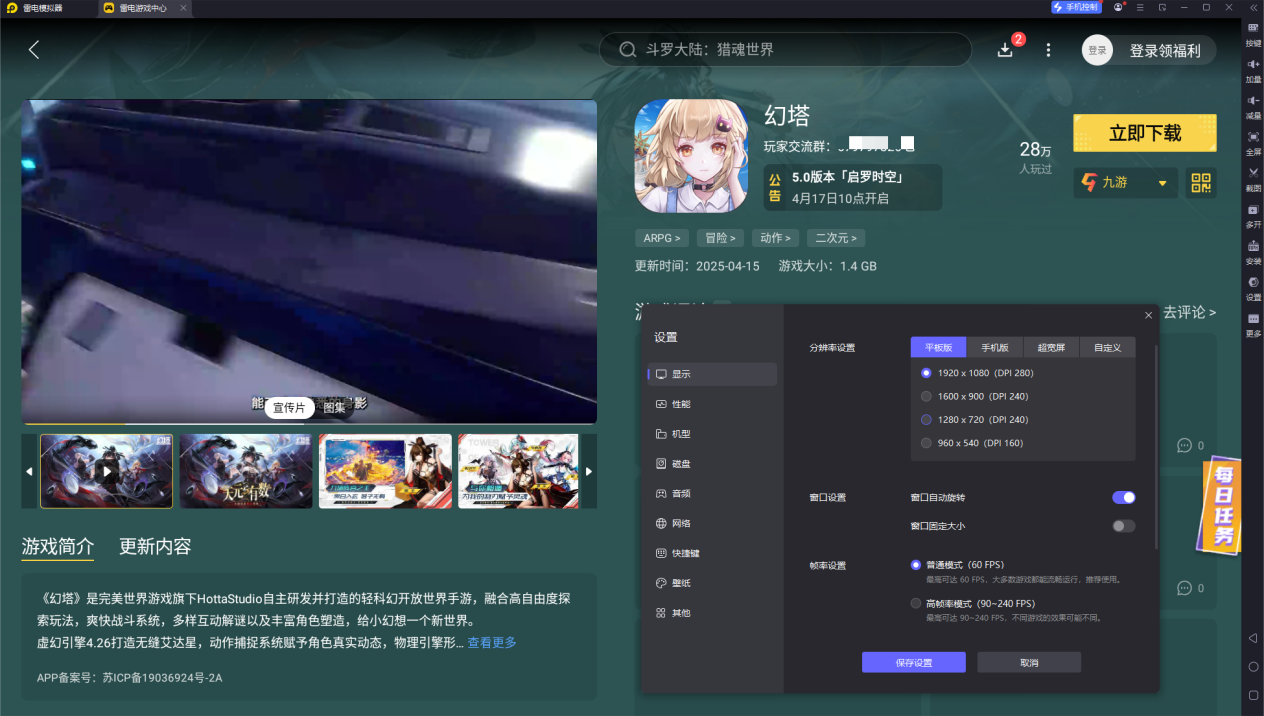Click 加量 volume up sidebar icon
1264x716 pixels.
point(1253,69)
